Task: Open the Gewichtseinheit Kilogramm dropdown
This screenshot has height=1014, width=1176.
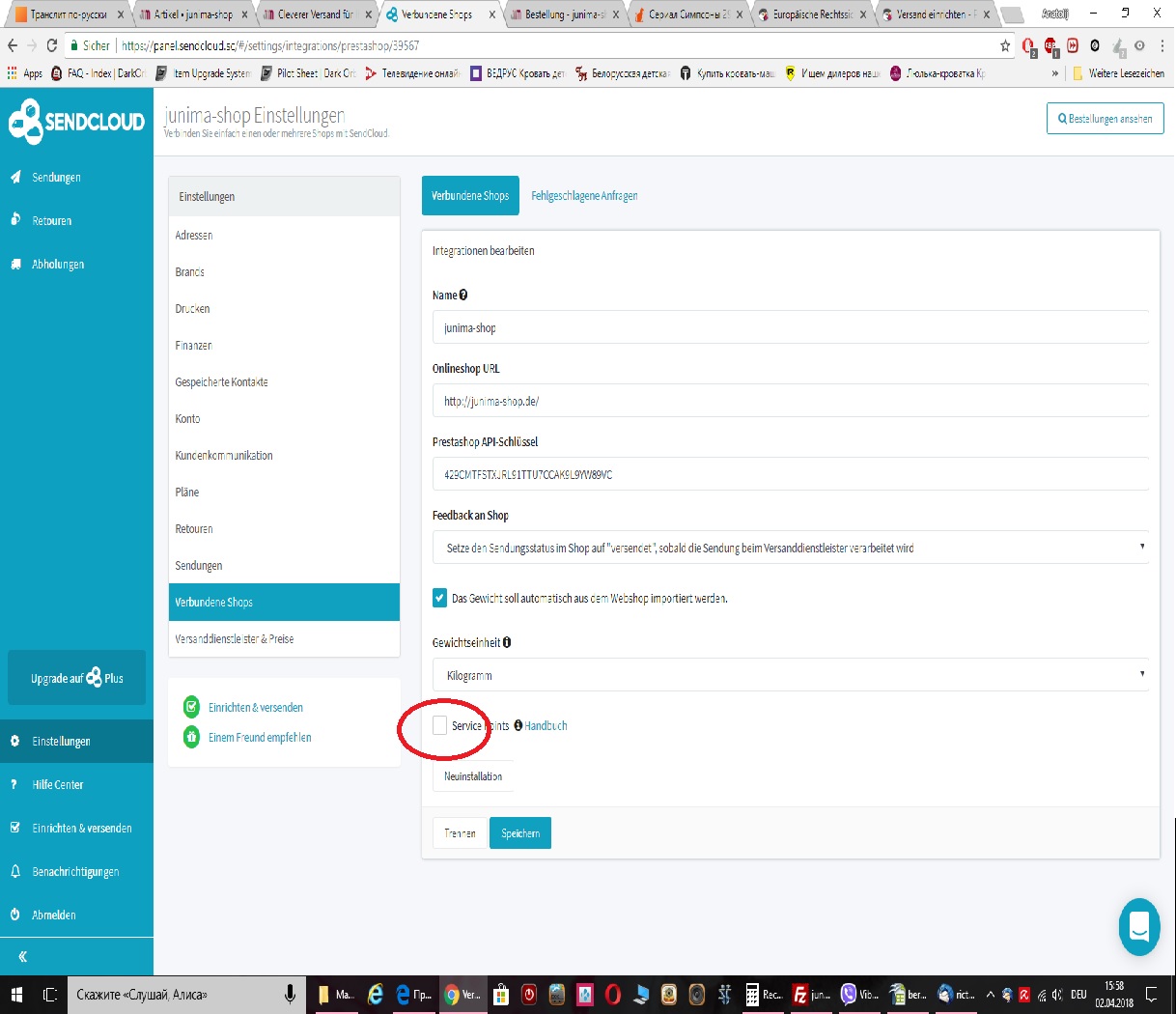Action: (x=791, y=676)
